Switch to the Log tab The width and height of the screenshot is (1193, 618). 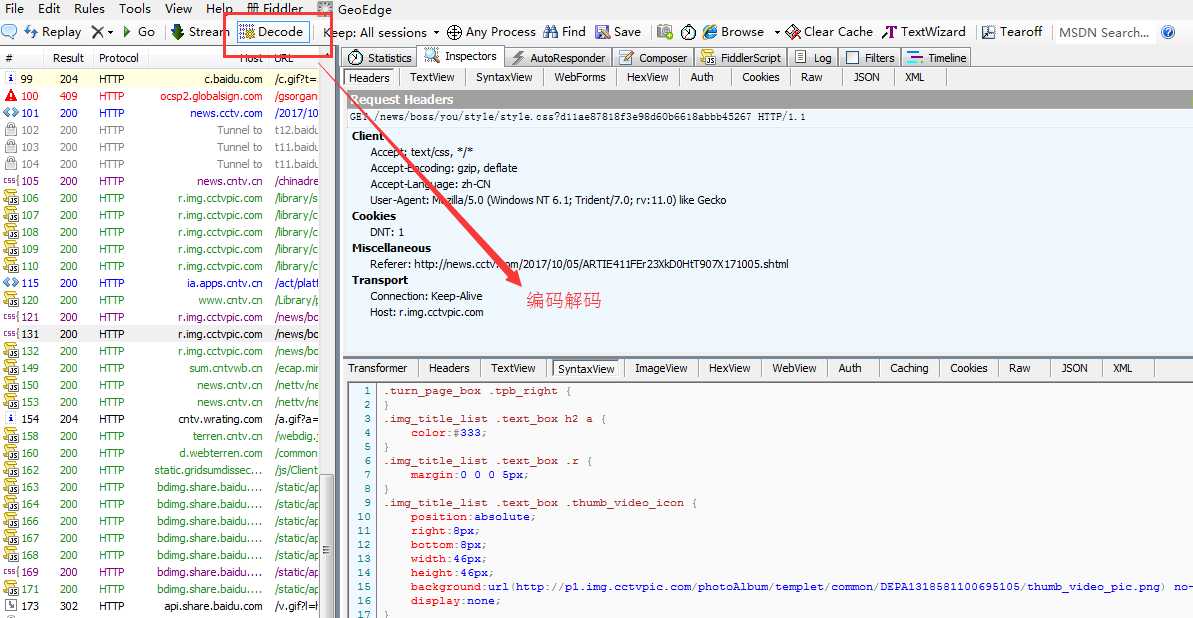813,58
